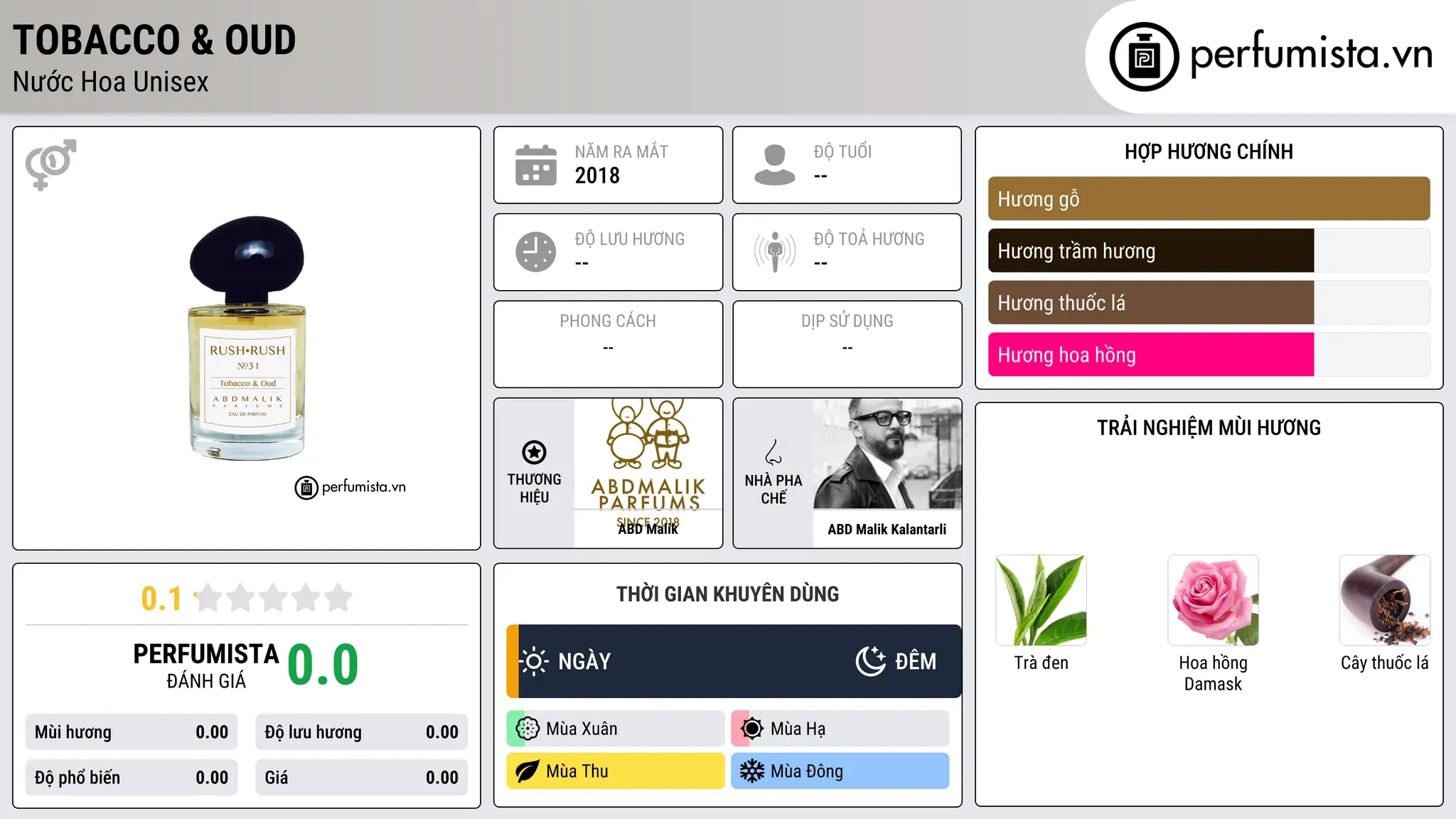The image size is (1456, 819).
Task: Open the Tobacco & Oud bottle image
Action: click(247, 338)
